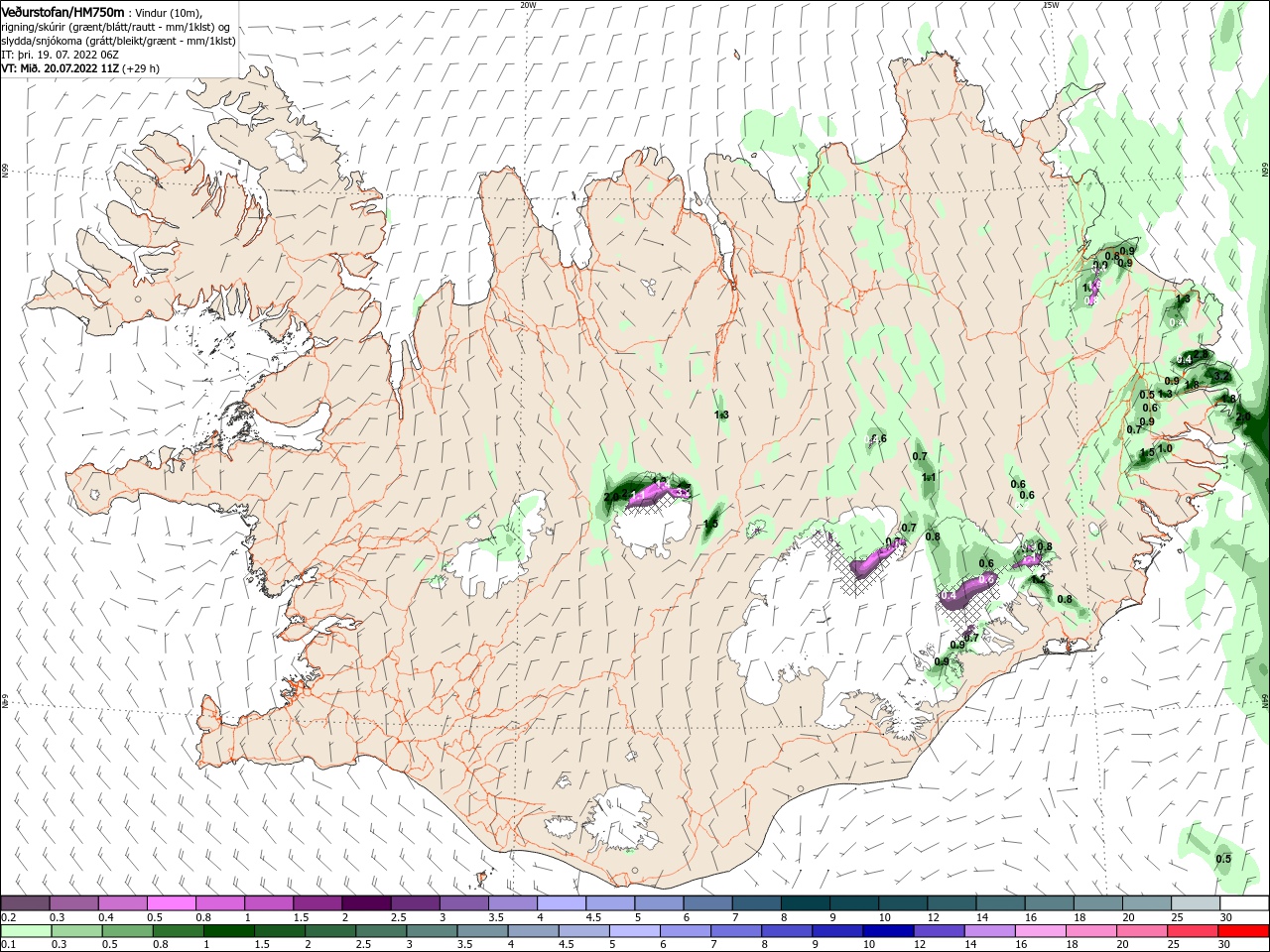Viewport: 1270px width, 952px height.
Task: Pick the magenta 1.5 swatch in upper legend row
Action: (x=317, y=903)
